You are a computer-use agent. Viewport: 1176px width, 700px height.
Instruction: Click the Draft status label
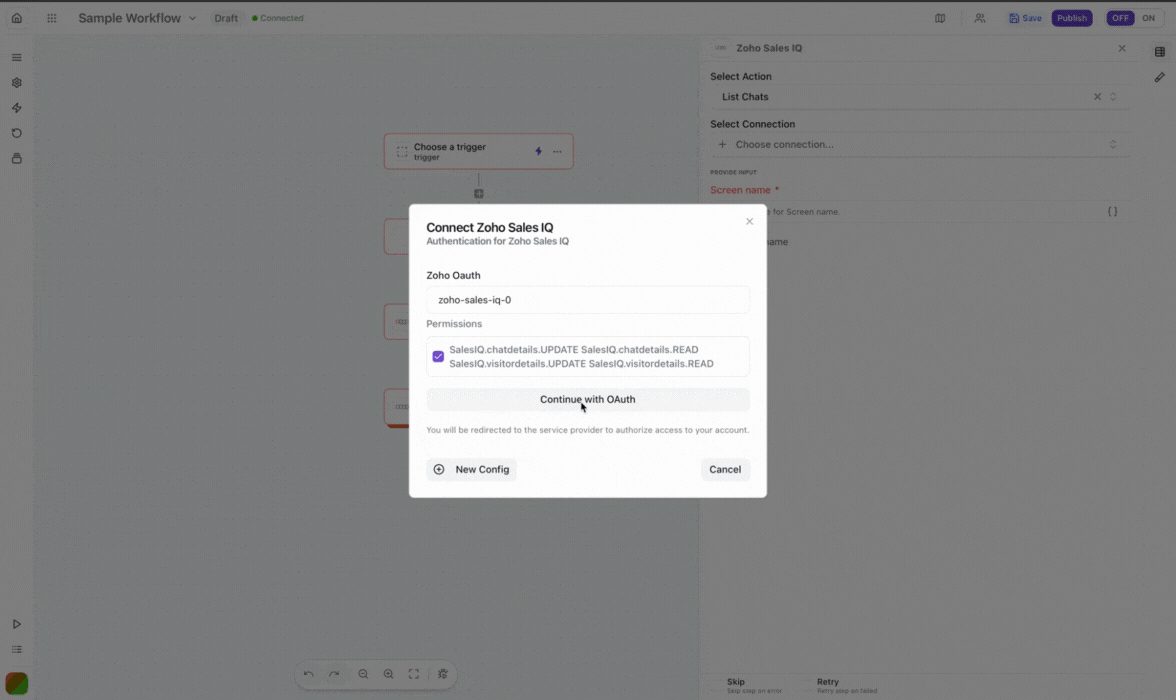pyautogui.click(x=226, y=17)
